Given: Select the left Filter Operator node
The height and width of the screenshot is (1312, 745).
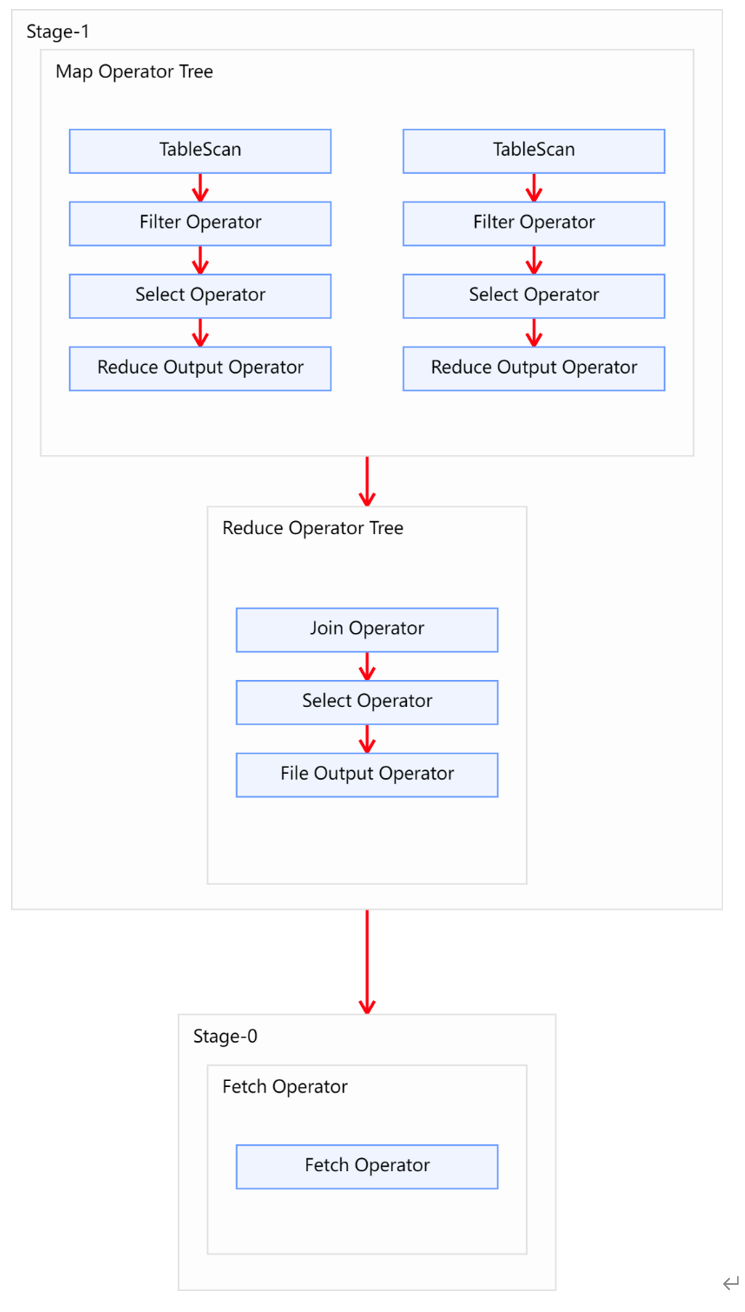Looking at the screenshot, I should click(x=200, y=223).
